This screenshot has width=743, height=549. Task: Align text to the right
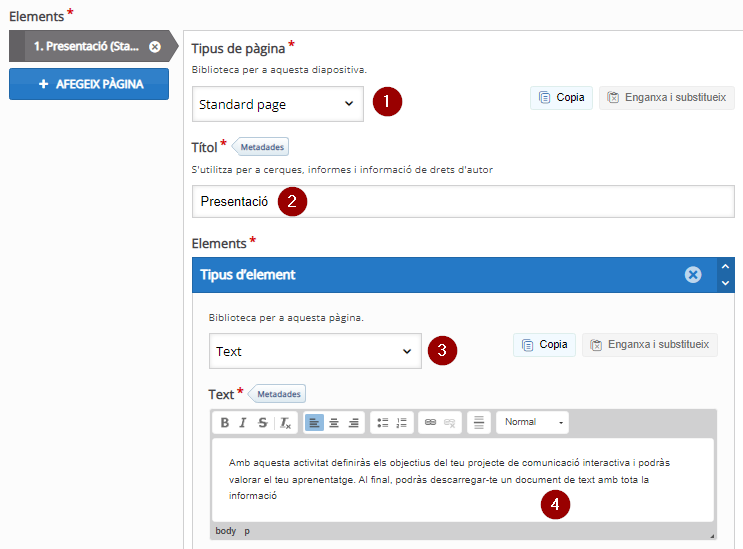(353, 423)
